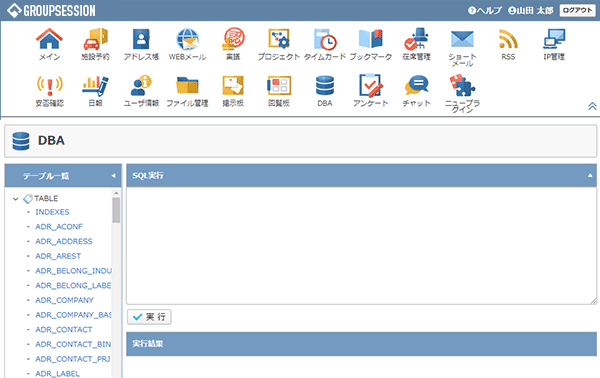Viewport: 600px width, 378px height.
Task: Click the ログアウト logout button
Action: coord(577,10)
